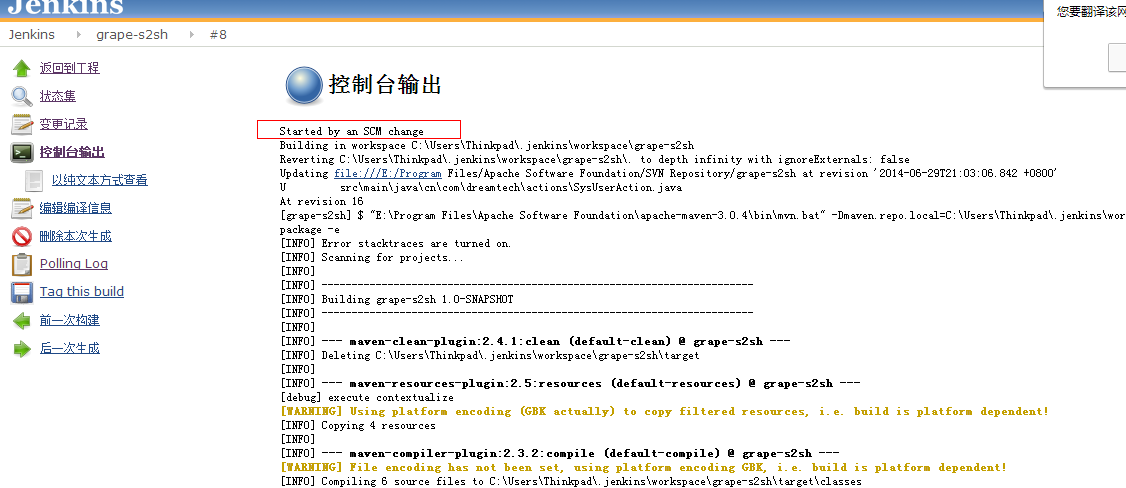Open the 返回到工程 link
Screen dimensions: 1126x488
(70, 68)
